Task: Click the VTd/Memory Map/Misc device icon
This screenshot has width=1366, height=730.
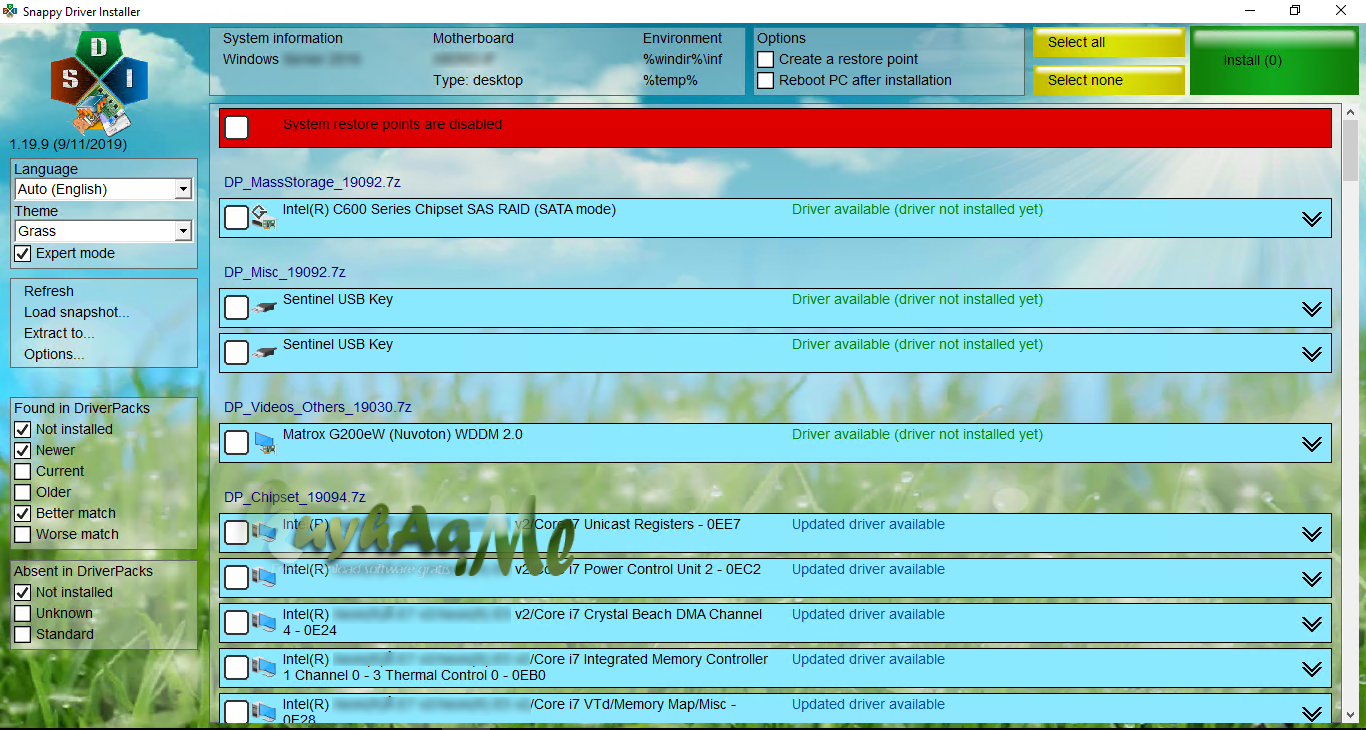Action: click(264, 712)
